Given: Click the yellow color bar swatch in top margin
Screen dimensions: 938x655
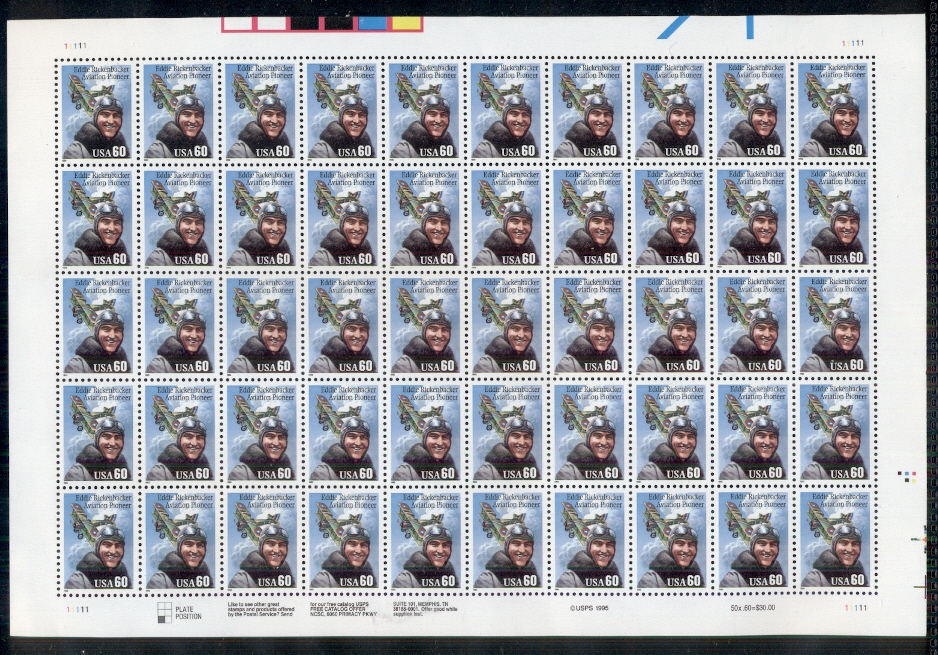Looking at the screenshot, I should pyautogui.click(x=407, y=24).
